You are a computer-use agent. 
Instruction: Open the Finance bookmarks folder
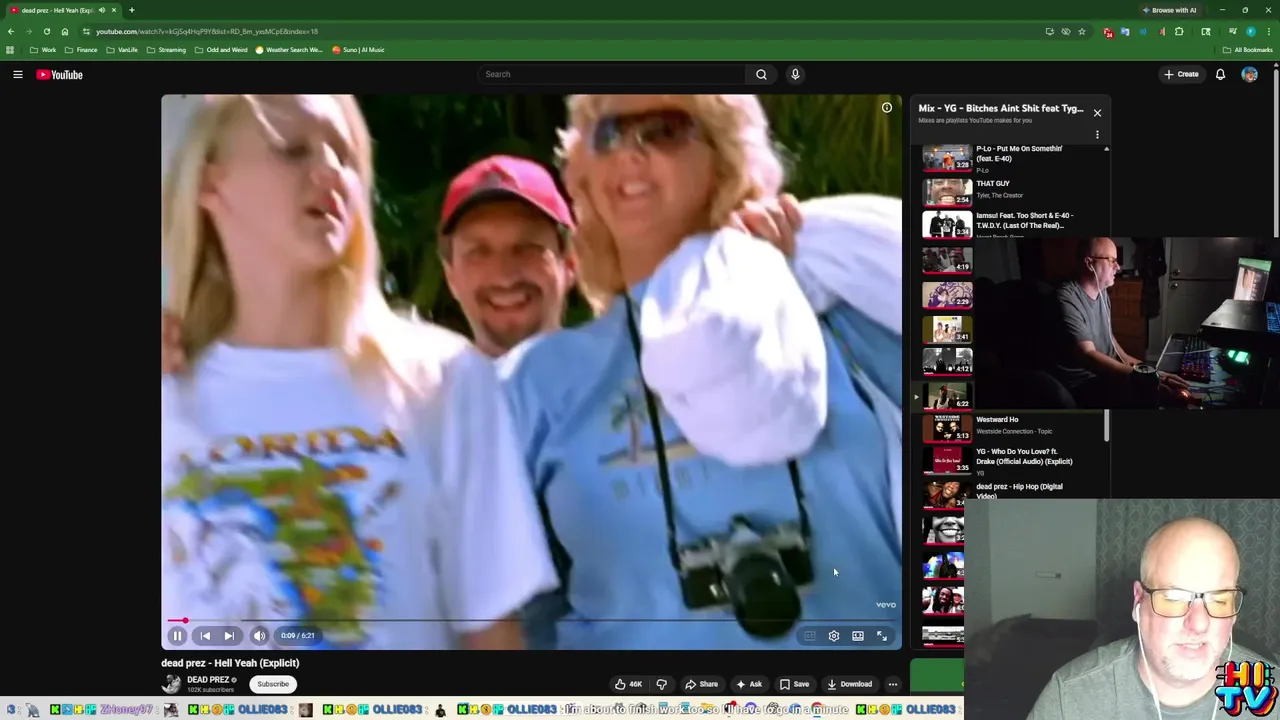81,50
